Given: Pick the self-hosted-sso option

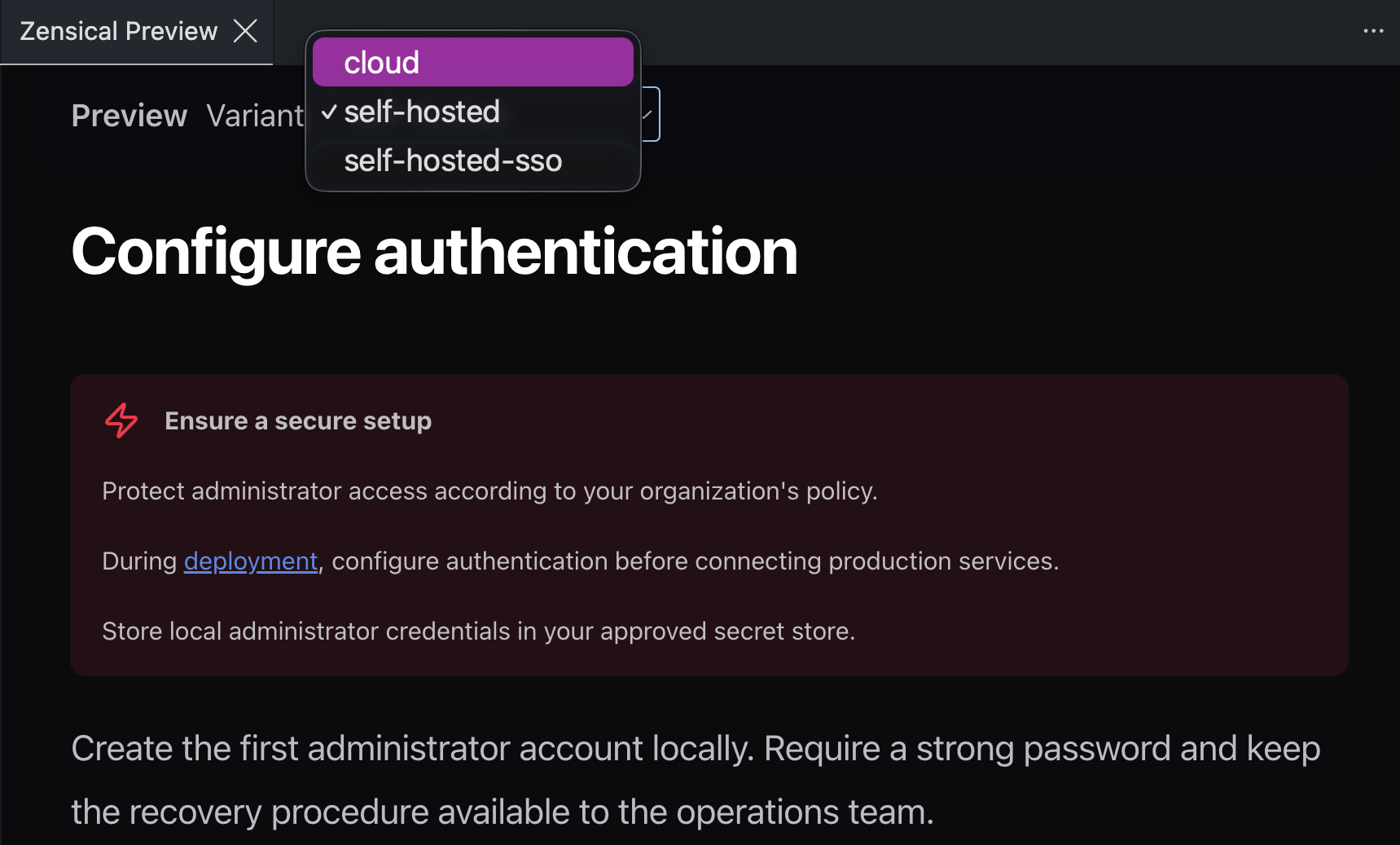Looking at the screenshot, I should (472, 161).
